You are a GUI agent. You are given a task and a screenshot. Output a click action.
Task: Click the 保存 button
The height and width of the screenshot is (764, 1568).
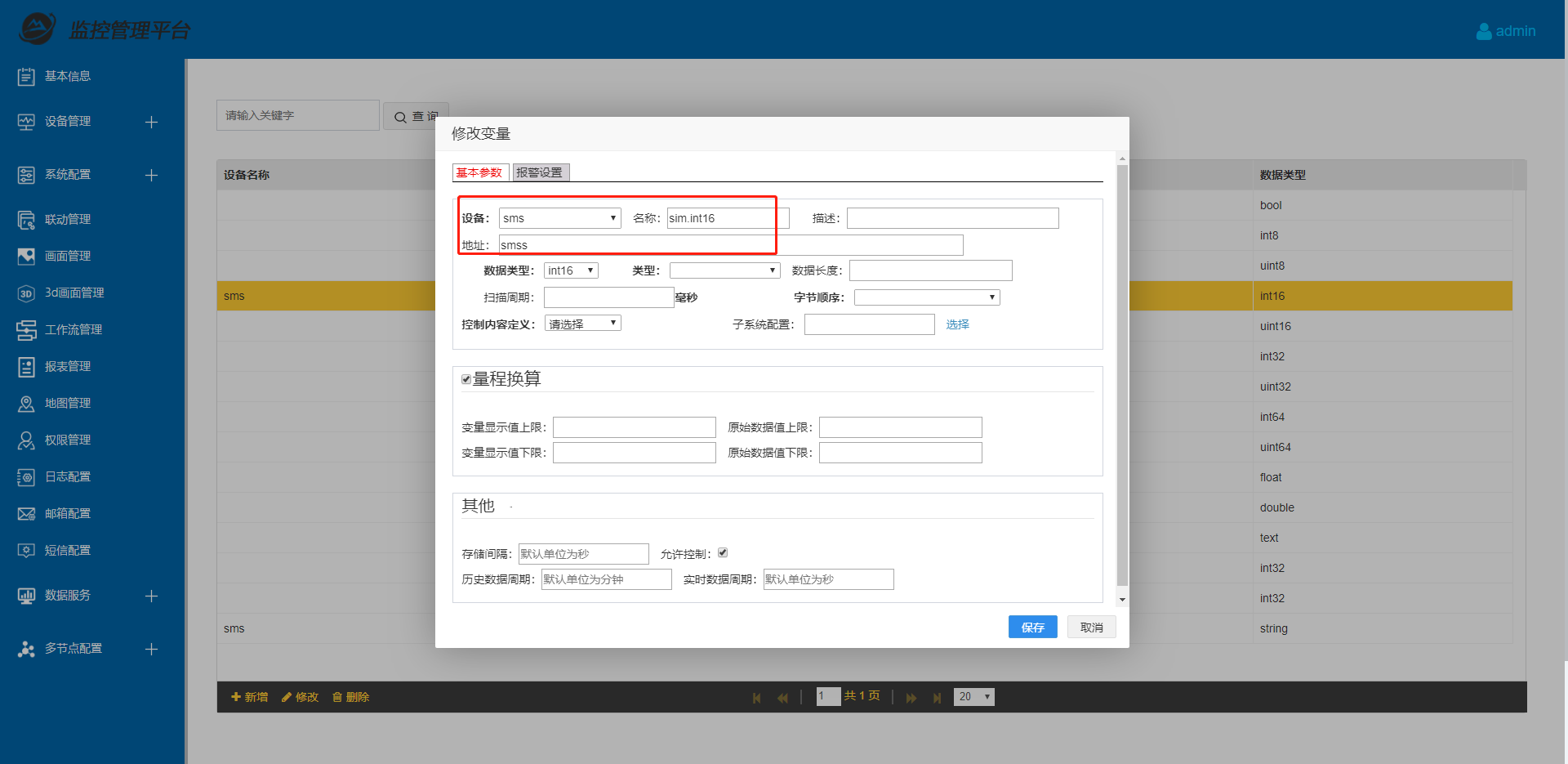(x=1033, y=627)
